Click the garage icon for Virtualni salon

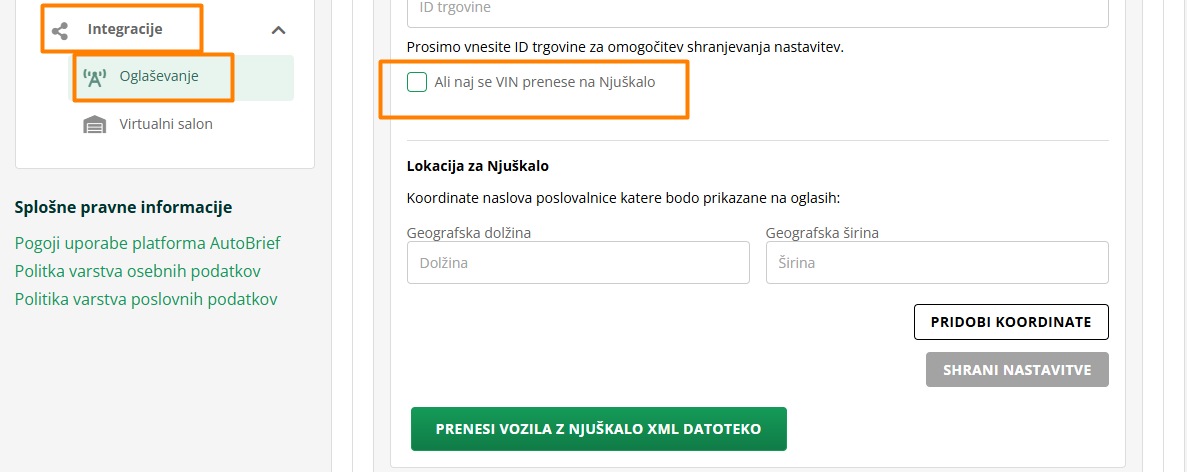point(94,125)
